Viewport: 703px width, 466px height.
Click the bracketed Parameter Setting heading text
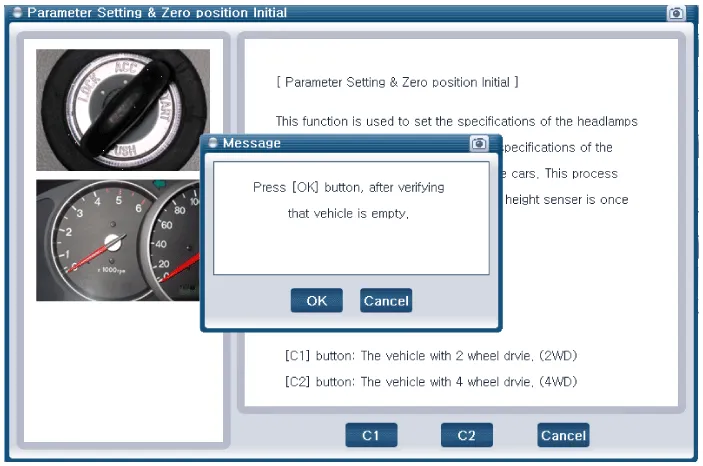[x=397, y=81]
